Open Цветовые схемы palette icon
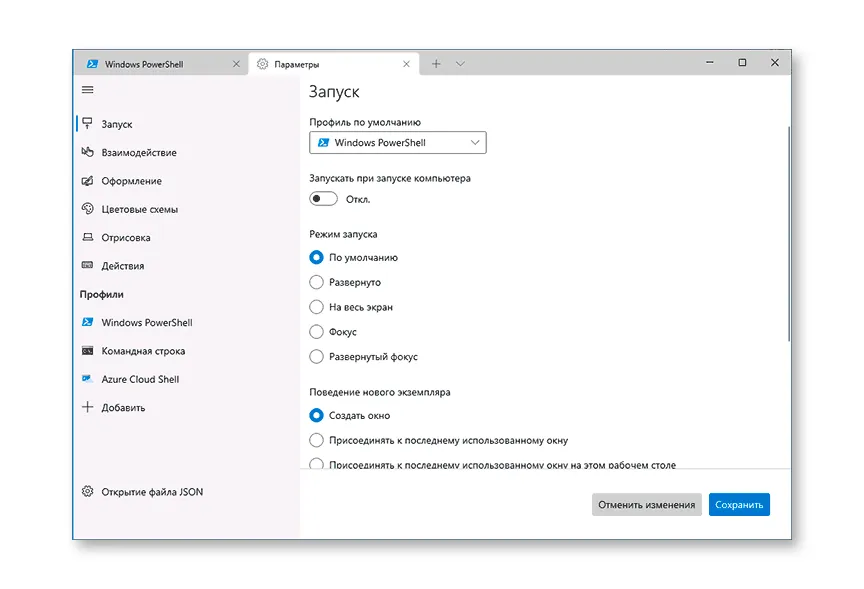This screenshot has height=589, width=864. (x=88, y=209)
